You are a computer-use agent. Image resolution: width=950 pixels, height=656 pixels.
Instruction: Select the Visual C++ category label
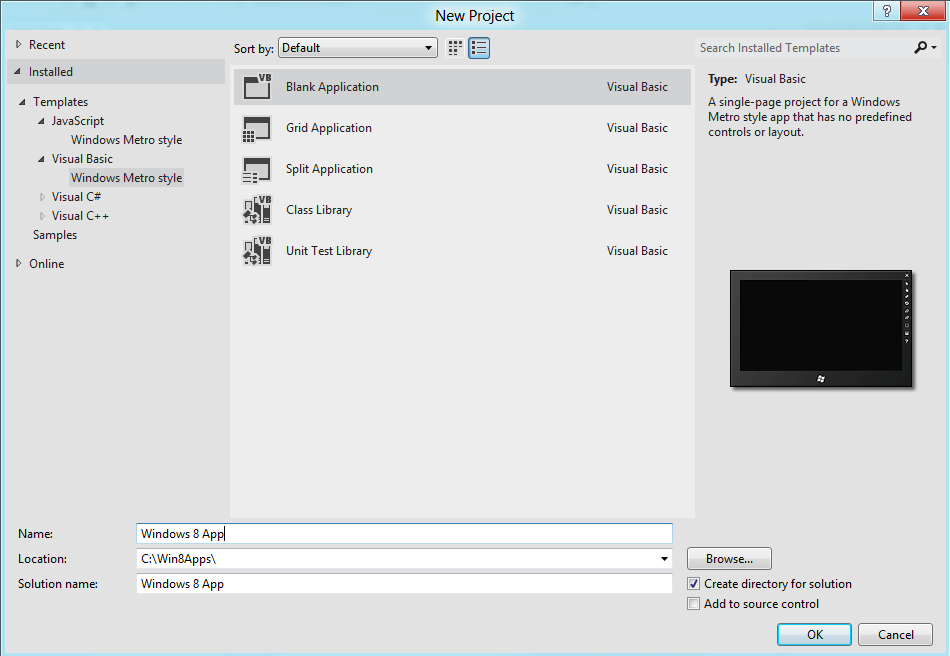81,216
